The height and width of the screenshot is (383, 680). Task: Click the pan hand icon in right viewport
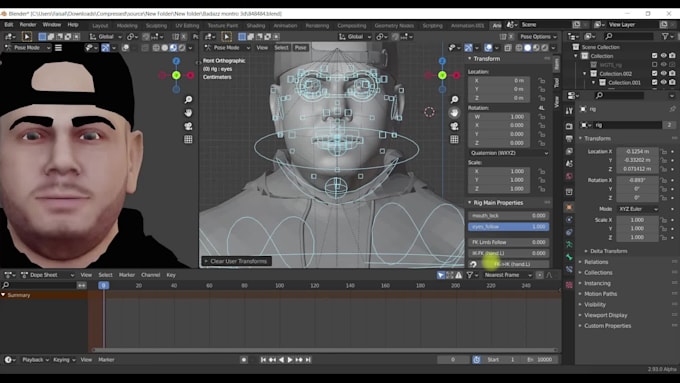(x=454, y=113)
